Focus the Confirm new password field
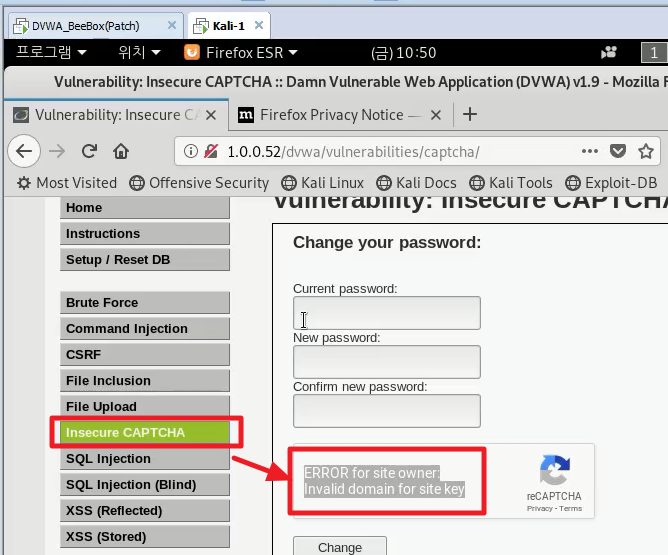 click(x=387, y=411)
